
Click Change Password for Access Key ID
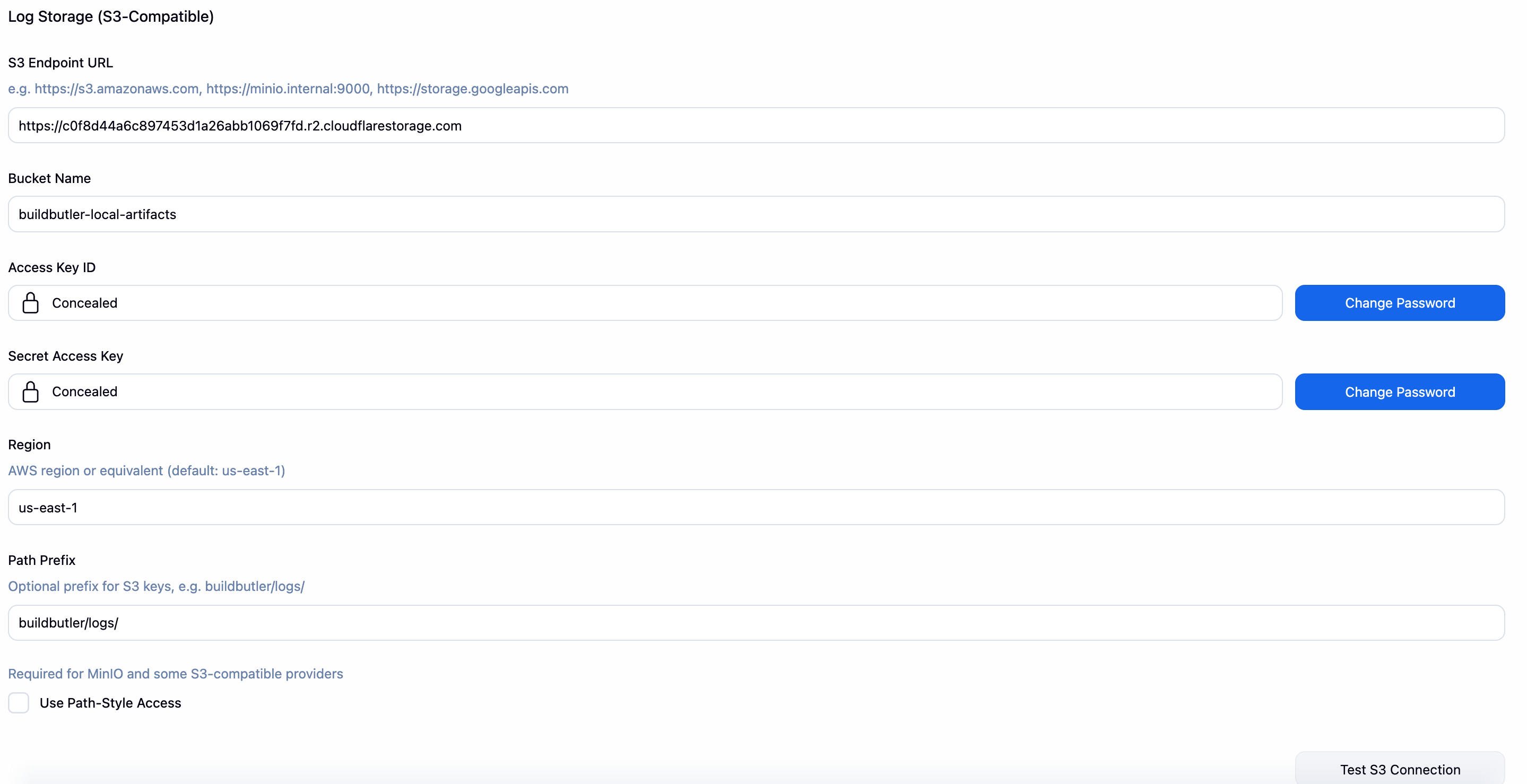(1400, 303)
